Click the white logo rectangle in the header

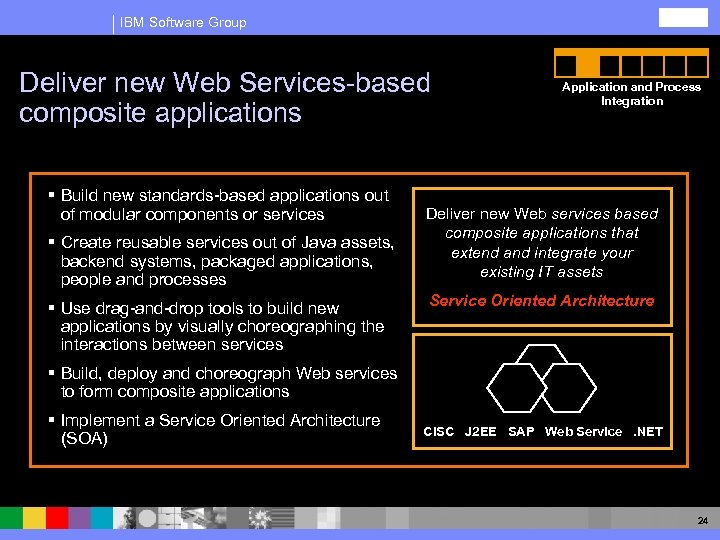click(x=683, y=17)
